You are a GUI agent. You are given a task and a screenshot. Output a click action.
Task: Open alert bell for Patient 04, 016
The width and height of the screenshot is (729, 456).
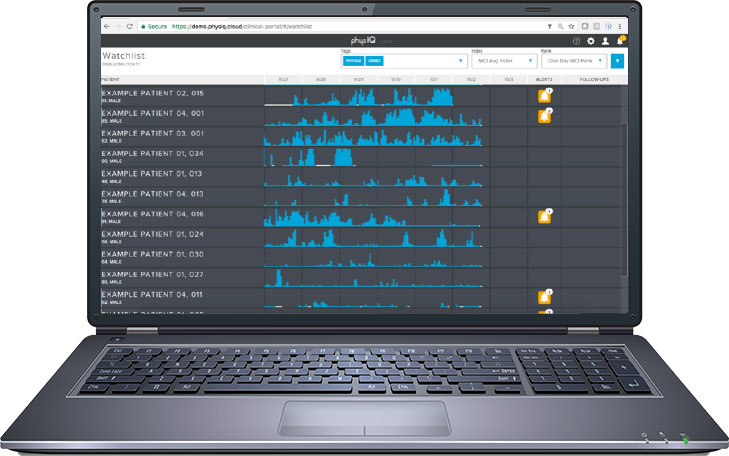[x=544, y=217]
